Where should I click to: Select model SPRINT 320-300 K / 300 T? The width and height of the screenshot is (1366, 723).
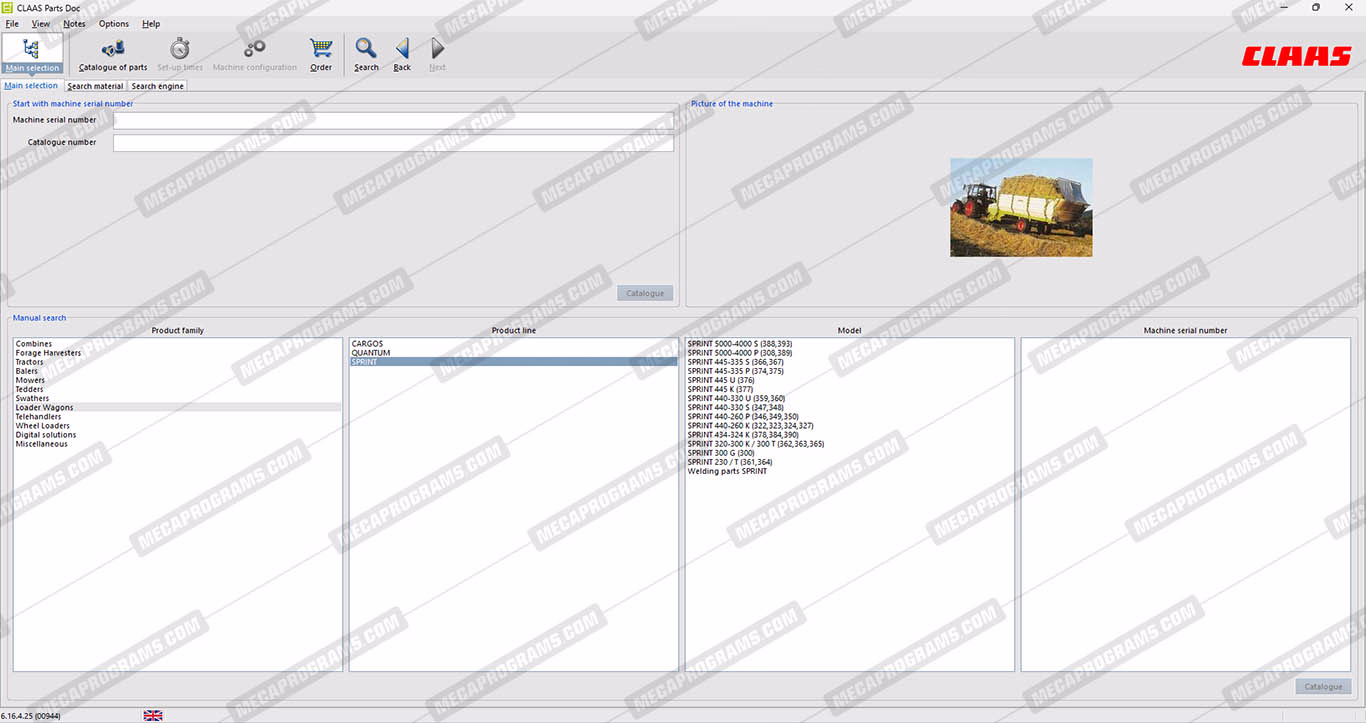(849, 444)
